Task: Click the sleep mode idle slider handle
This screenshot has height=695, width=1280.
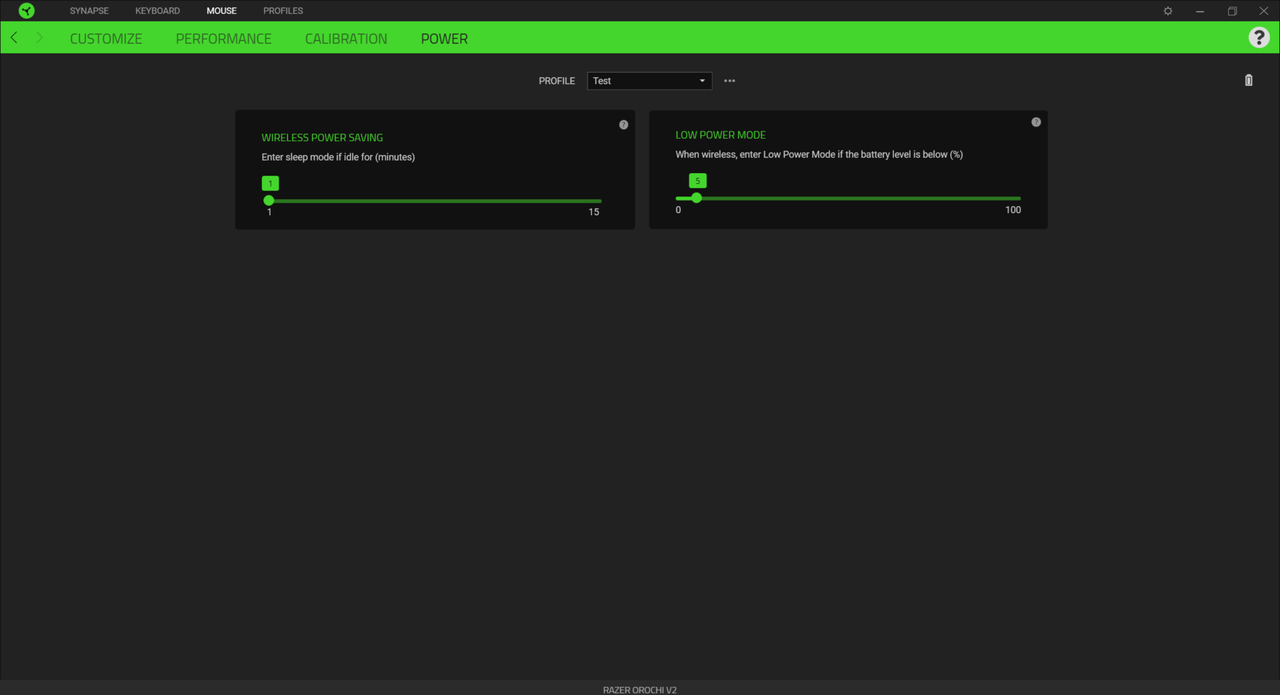Action: point(269,201)
